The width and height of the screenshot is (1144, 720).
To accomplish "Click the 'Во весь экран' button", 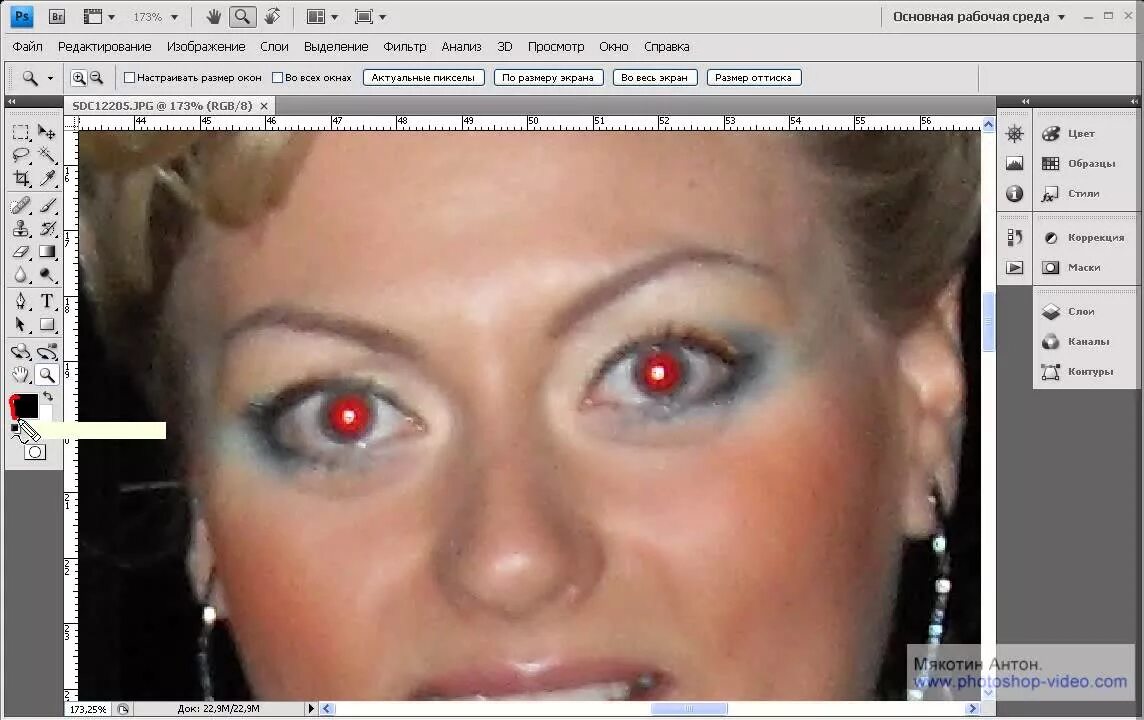I will (654, 77).
